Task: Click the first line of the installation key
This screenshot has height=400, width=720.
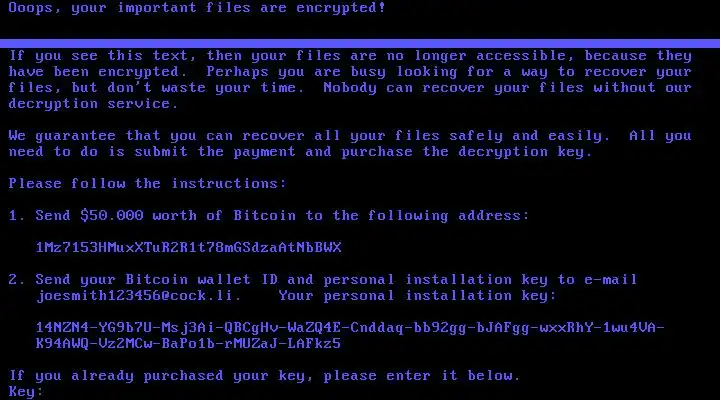Action: coord(350,327)
